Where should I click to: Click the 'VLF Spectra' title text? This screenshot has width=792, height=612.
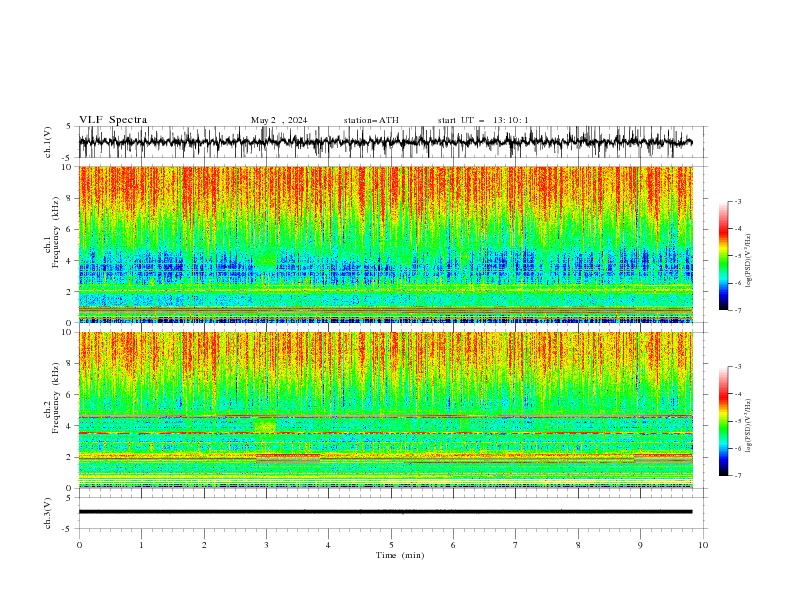(x=113, y=120)
